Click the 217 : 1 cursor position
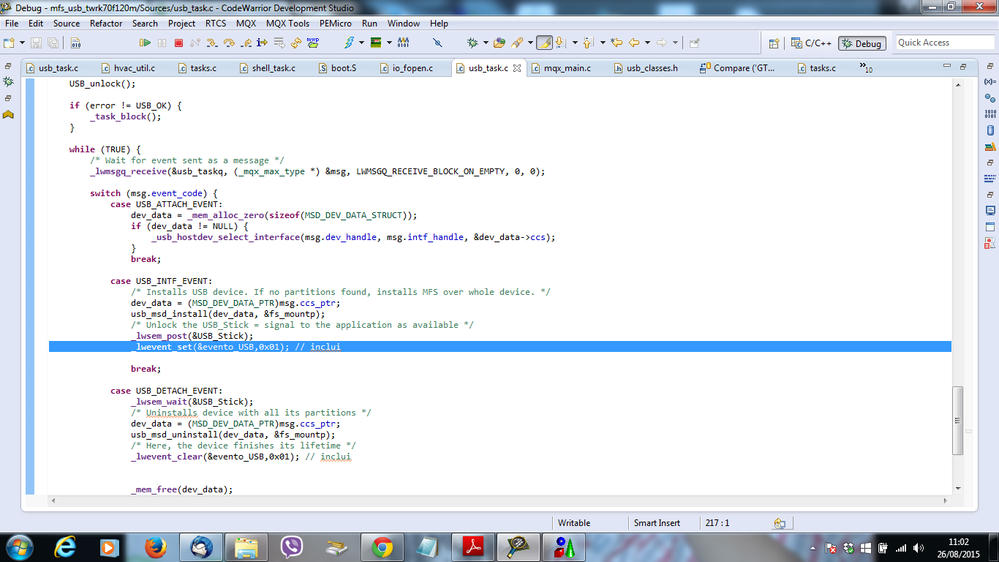The width and height of the screenshot is (999, 562). (717, 523)
